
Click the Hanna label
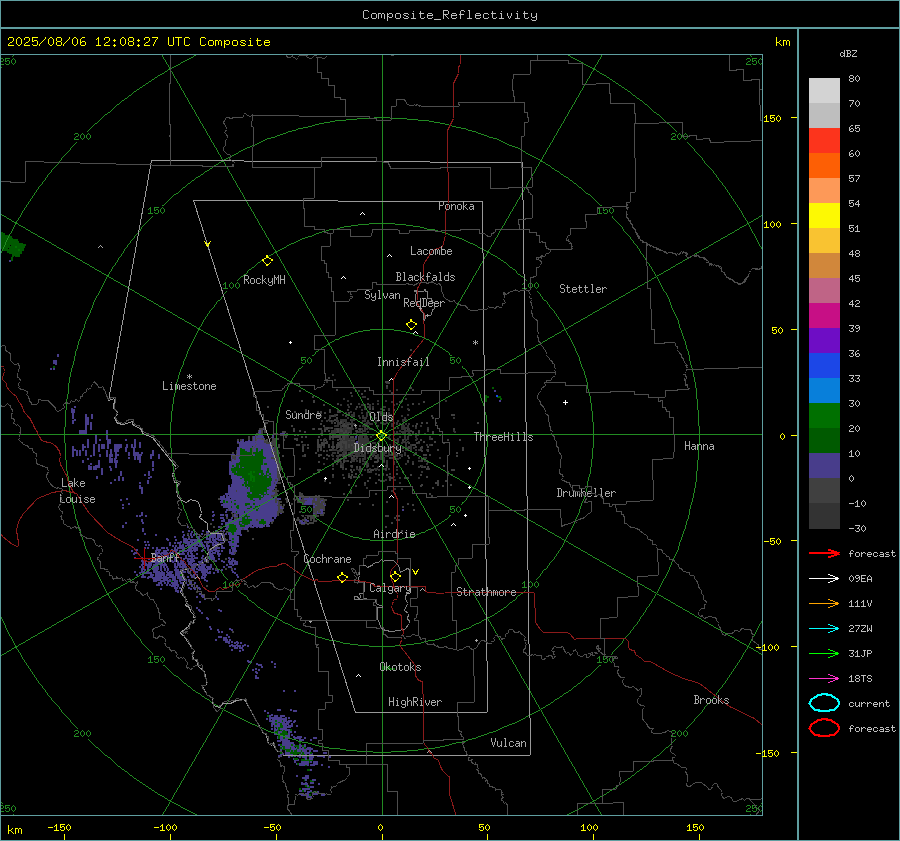pos(699,446)
